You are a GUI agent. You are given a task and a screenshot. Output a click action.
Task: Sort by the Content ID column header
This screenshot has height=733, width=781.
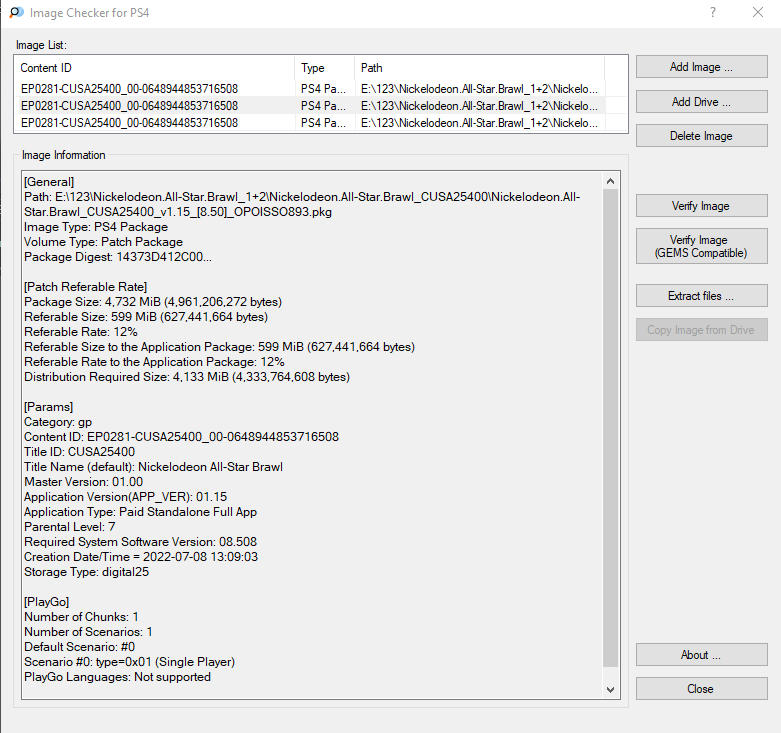pyautogui.click(x=154, y=68)
